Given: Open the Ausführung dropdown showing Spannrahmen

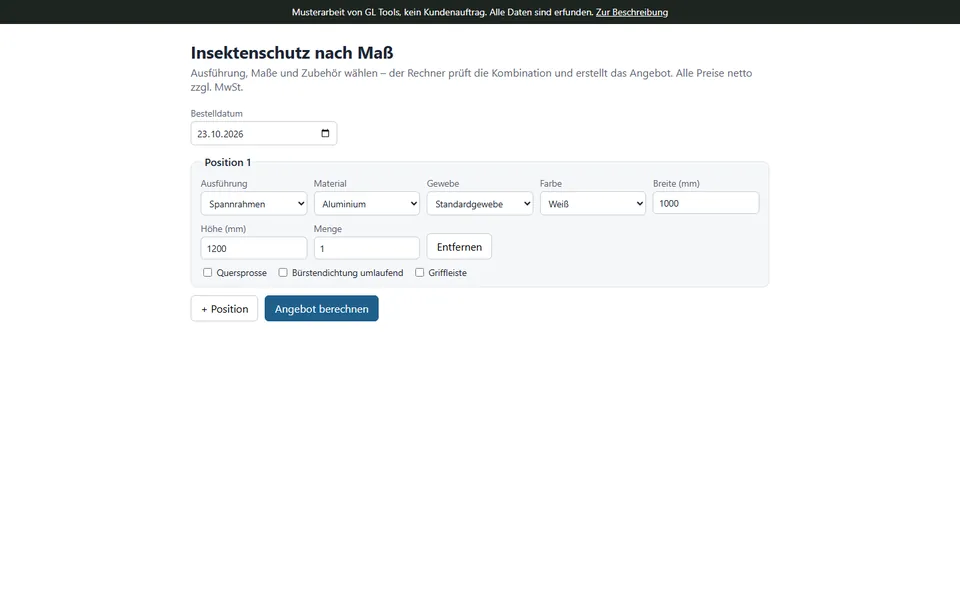Looking at the screenshot, I should (253, 204).
